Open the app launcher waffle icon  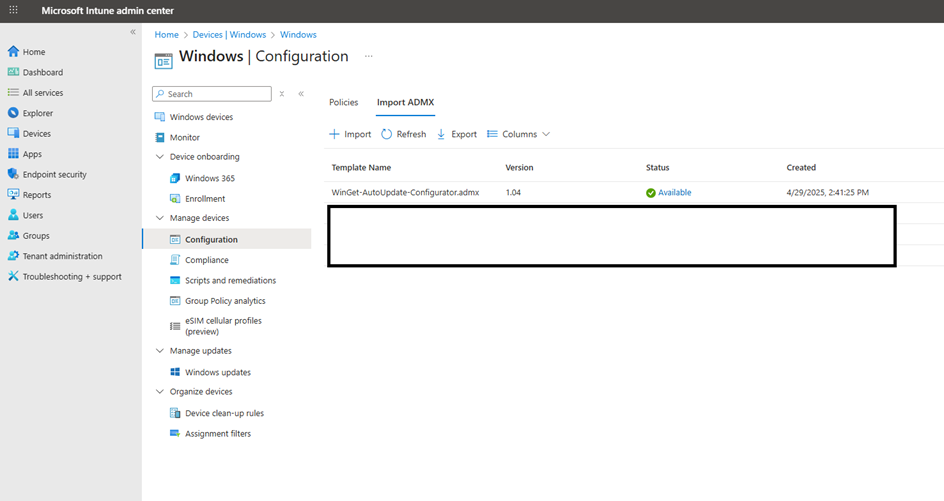click(x=13, y=10)
